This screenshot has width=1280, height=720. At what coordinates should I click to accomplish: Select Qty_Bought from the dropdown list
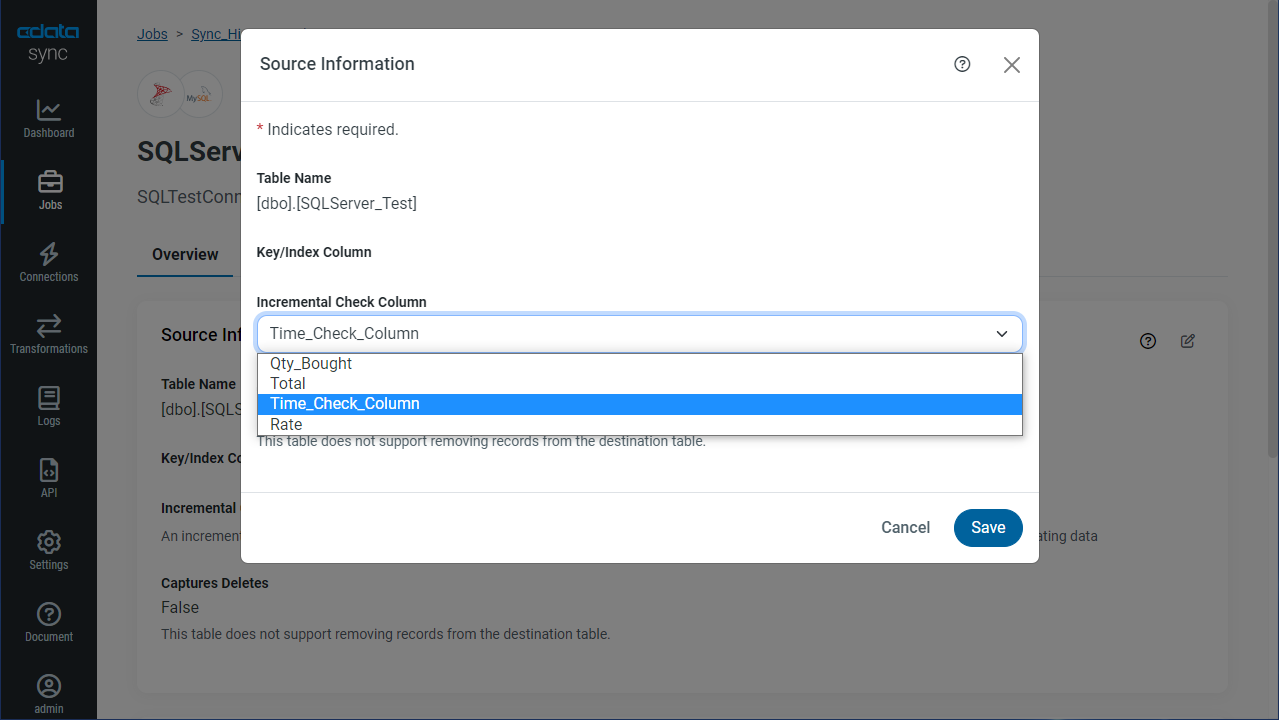[x=311, y=364]
